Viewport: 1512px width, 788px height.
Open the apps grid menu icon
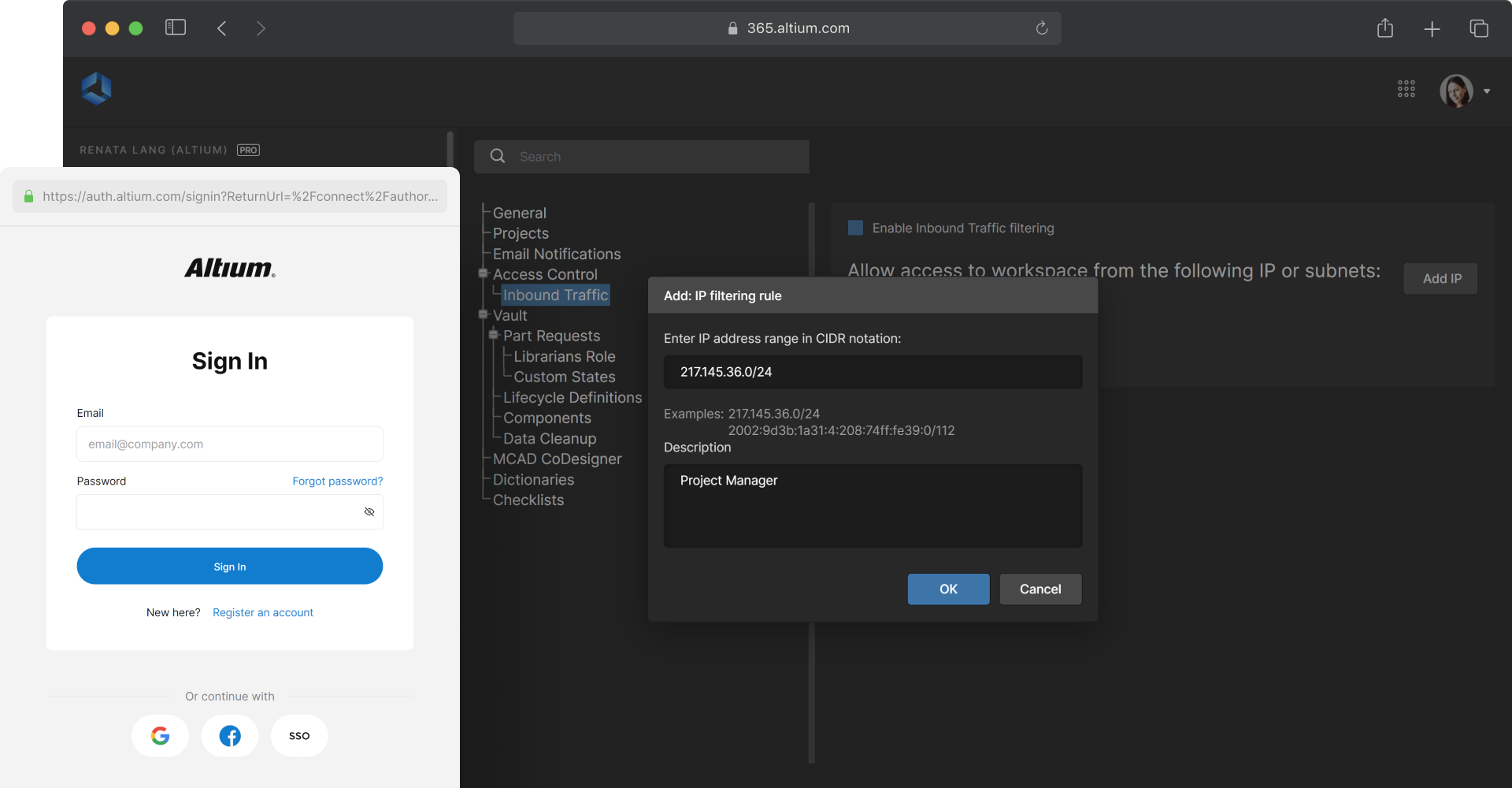1406,89
